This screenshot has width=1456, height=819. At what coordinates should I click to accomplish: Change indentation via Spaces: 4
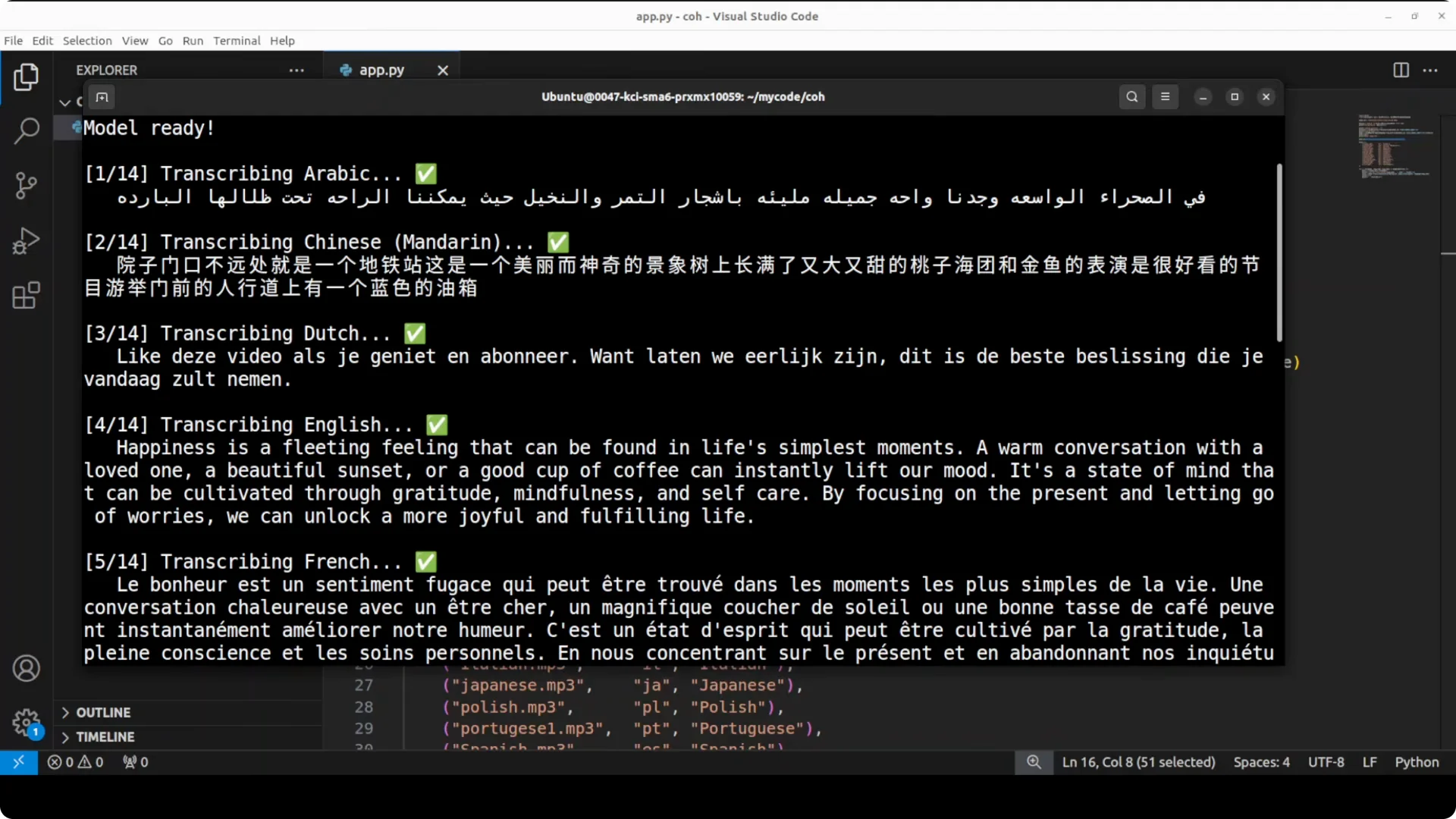point(1261,762)
